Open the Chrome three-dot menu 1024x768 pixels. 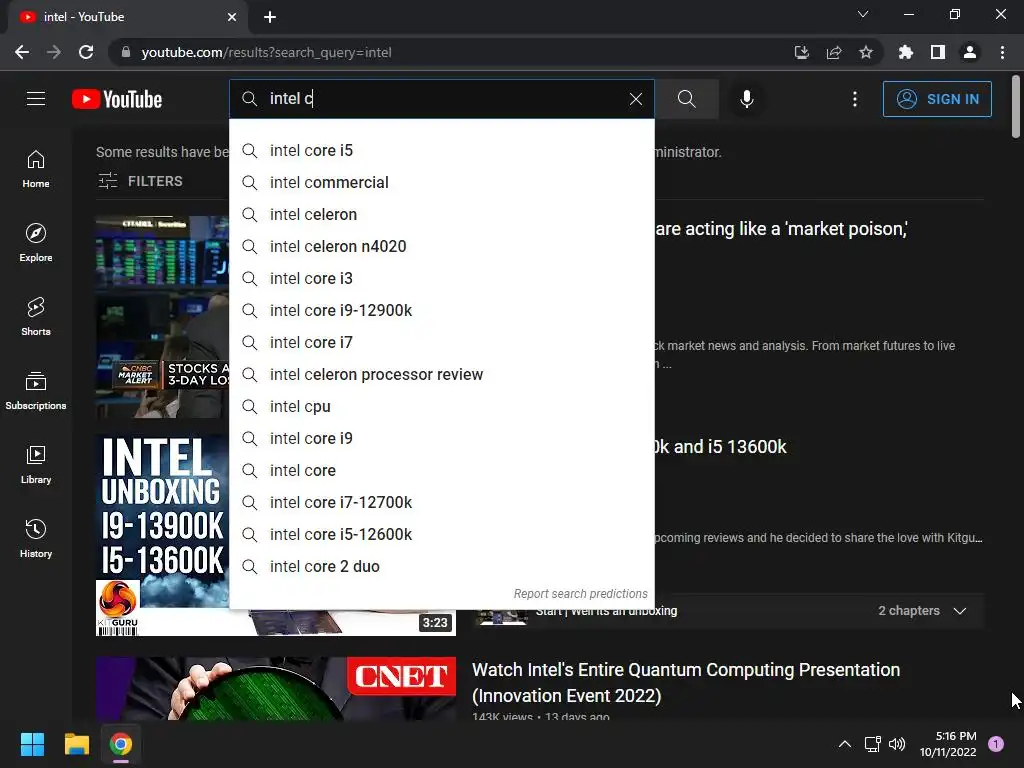pos(1002,52)
